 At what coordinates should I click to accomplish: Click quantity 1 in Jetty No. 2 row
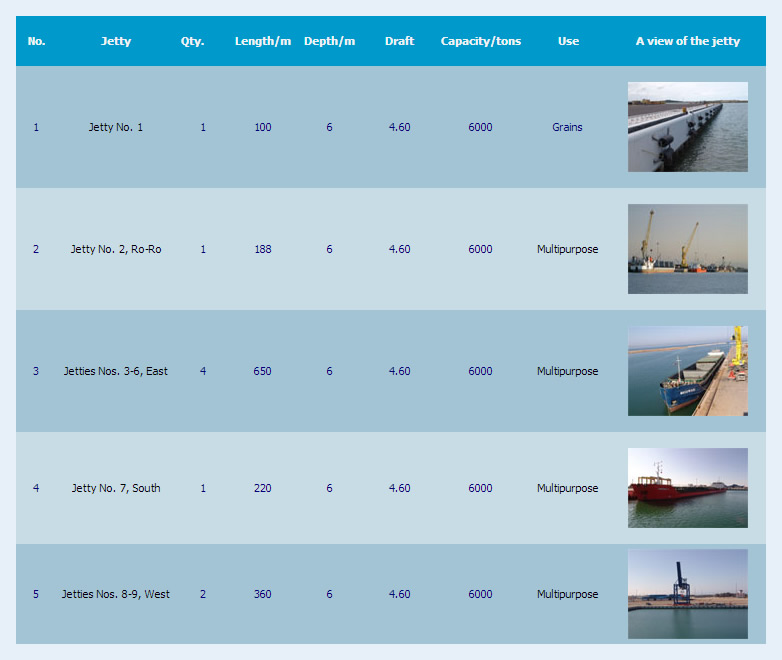[x=203, y=249]
